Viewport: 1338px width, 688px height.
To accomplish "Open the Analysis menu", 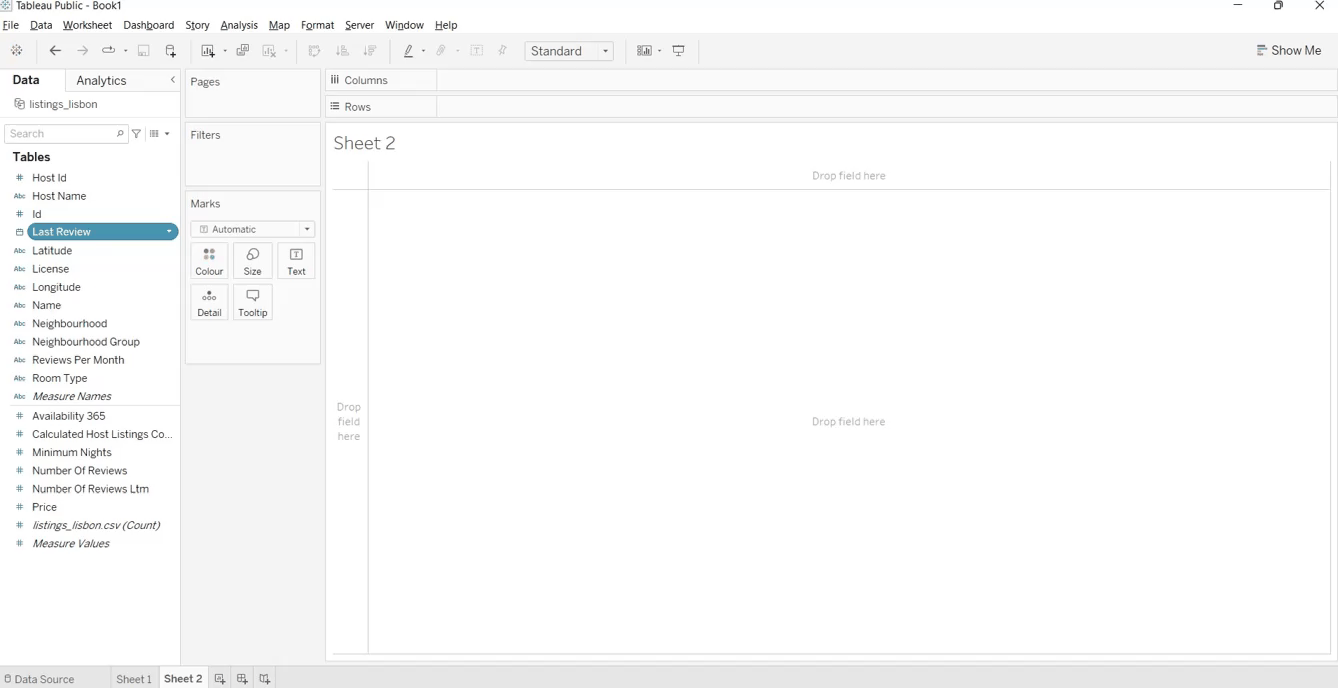I will 239,25.
